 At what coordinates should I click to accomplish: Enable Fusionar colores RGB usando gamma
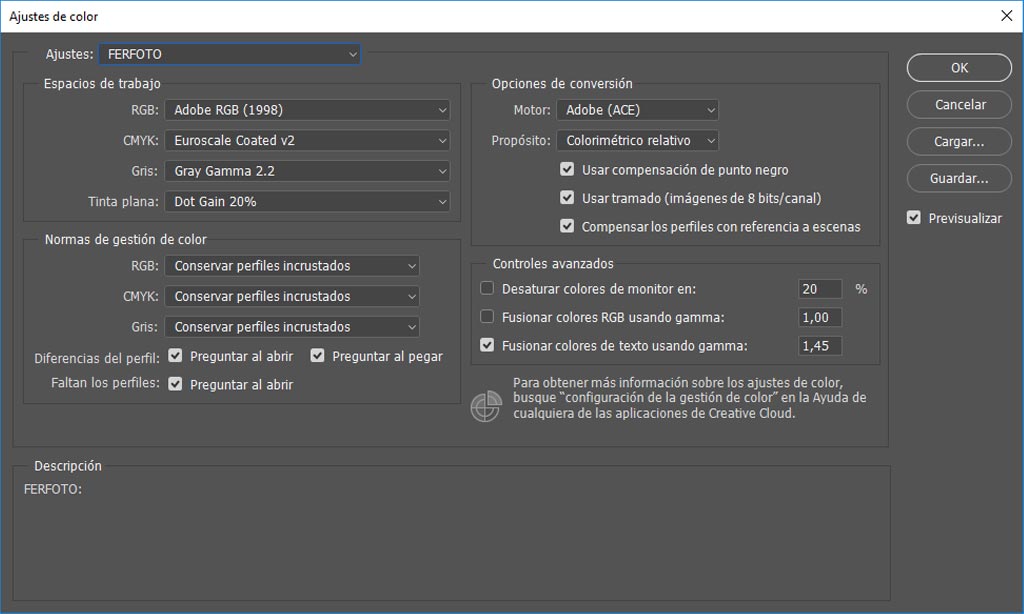tap(487, 317)
